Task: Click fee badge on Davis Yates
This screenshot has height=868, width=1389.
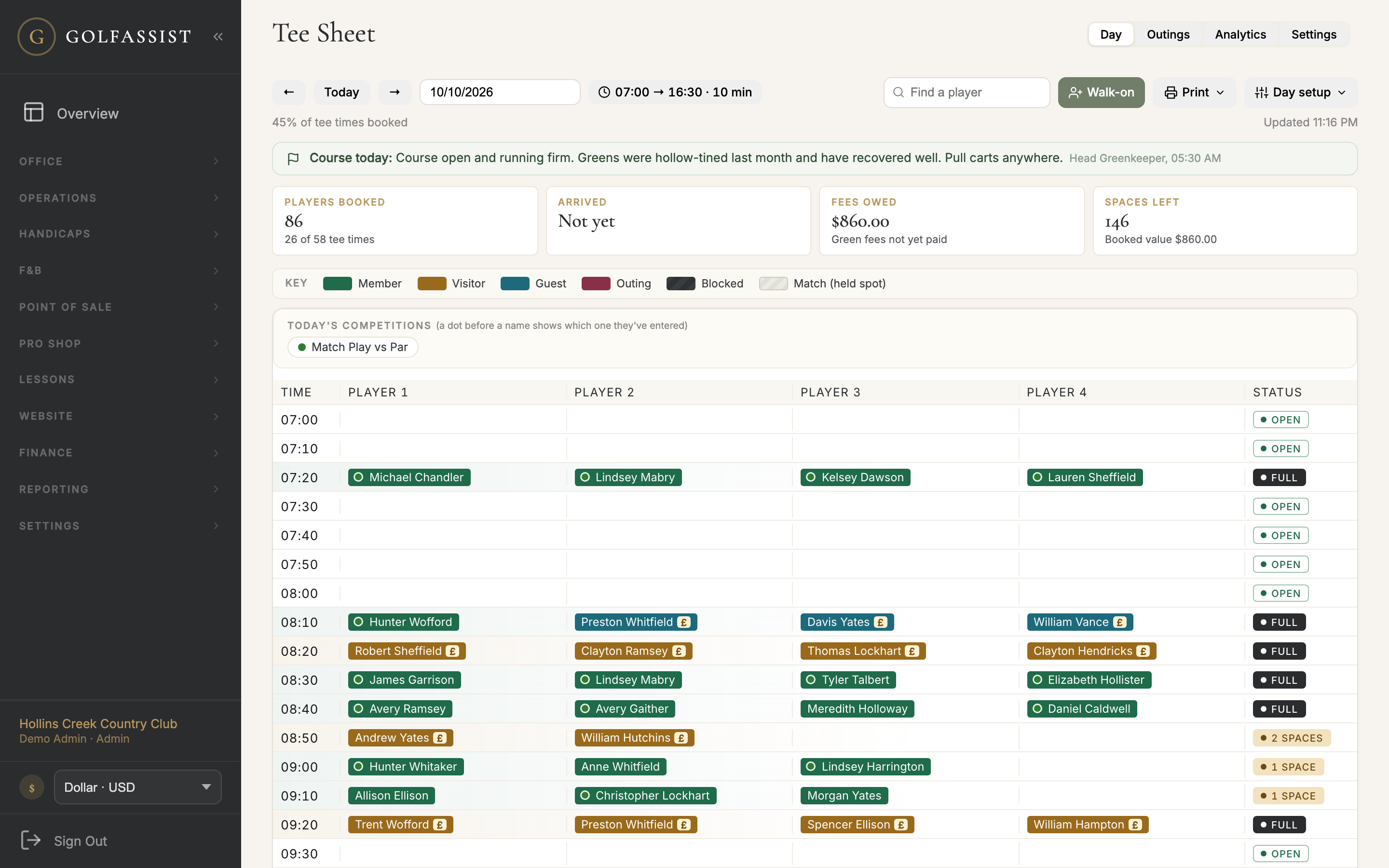Action: click(x=881, y=622)
